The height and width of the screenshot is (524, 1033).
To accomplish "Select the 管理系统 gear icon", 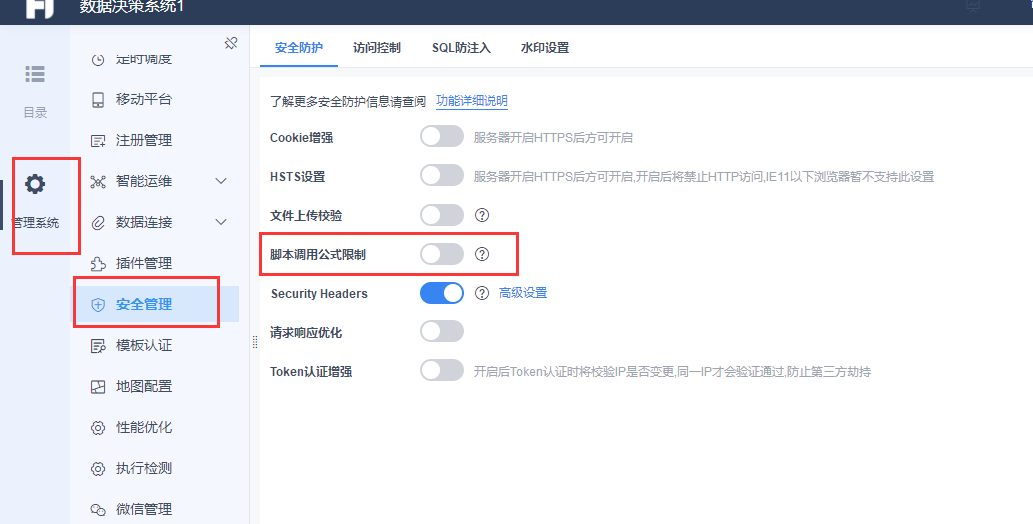I will coord(35,184).
